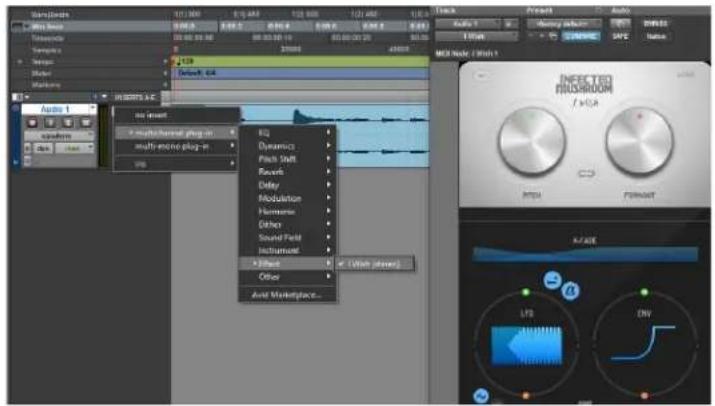Click the Native button in the plug-in header
The width and height of the screenshot is (715, 406).
[656, 36]
